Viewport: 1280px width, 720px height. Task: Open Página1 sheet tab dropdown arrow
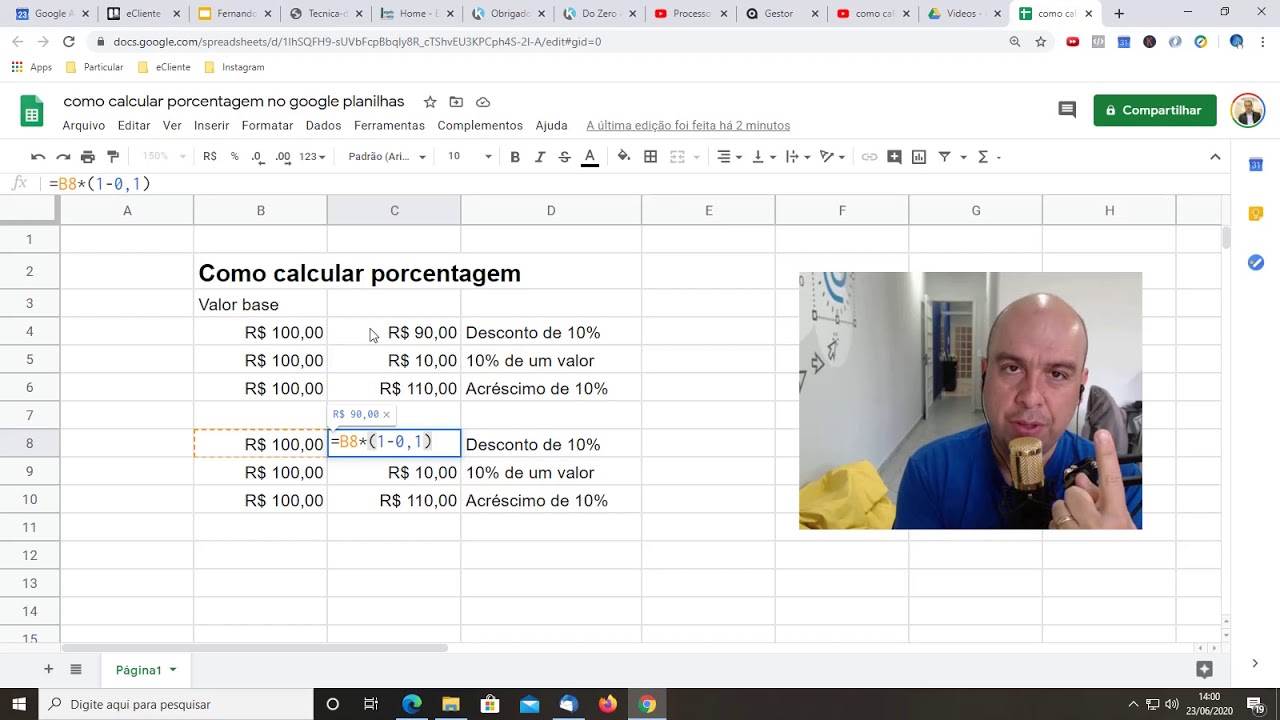(173, 670)
